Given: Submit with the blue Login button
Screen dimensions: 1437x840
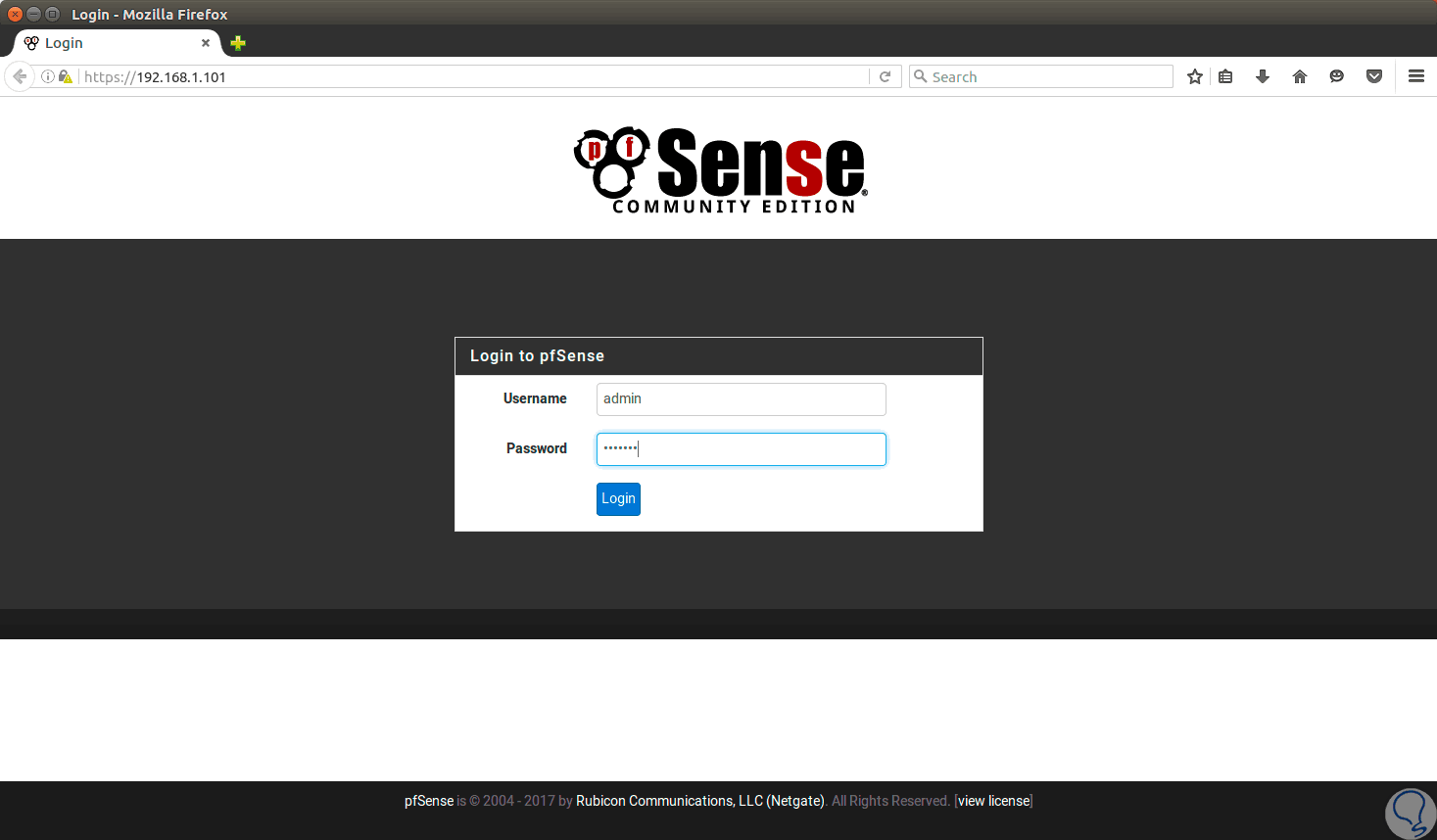Looking at the screenshot, I should coord(618,499).
